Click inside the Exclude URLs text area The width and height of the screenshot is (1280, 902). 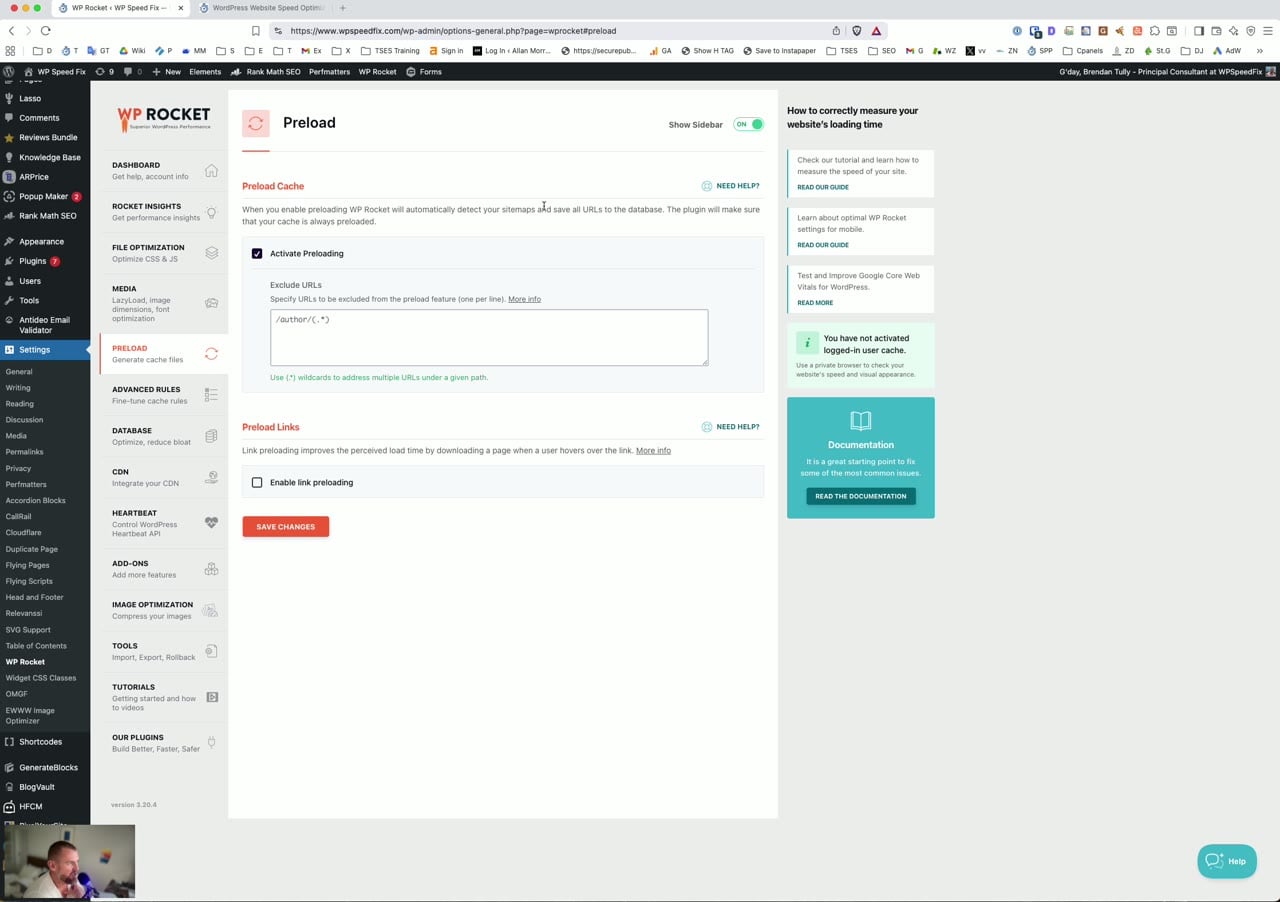[x=488, y=340]
